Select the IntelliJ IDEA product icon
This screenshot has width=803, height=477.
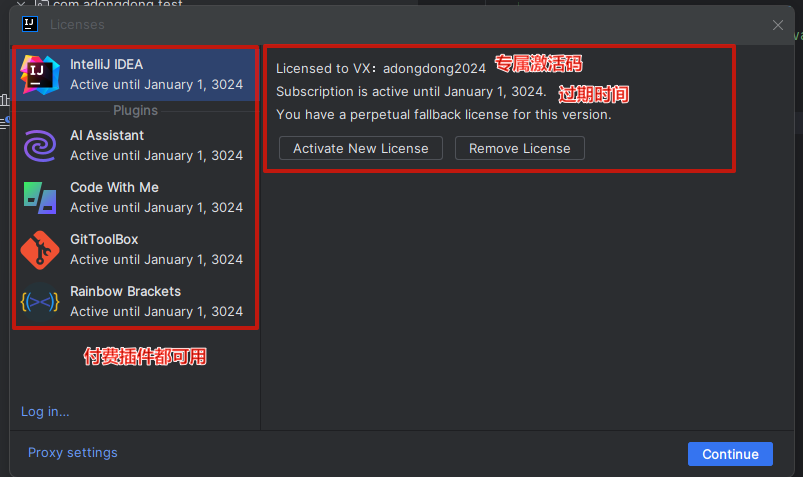coord(40,75)
